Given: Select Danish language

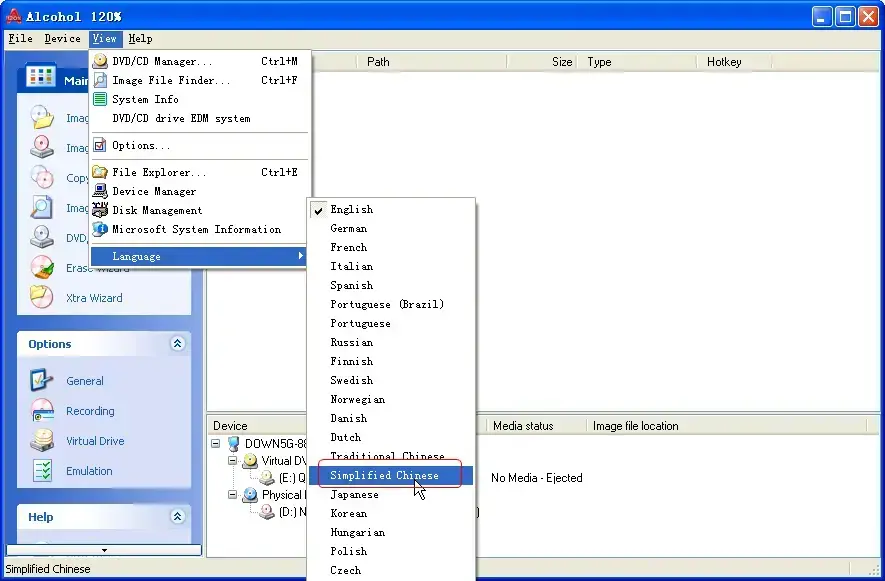Looking at the screenshot, I should coord(391,418).
